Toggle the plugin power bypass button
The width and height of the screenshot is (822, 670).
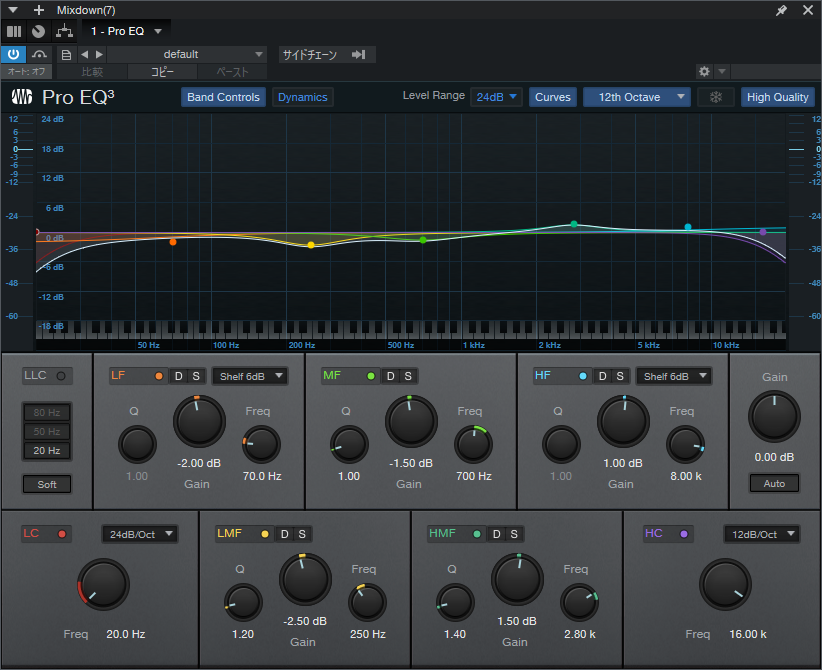pos(13,54)
